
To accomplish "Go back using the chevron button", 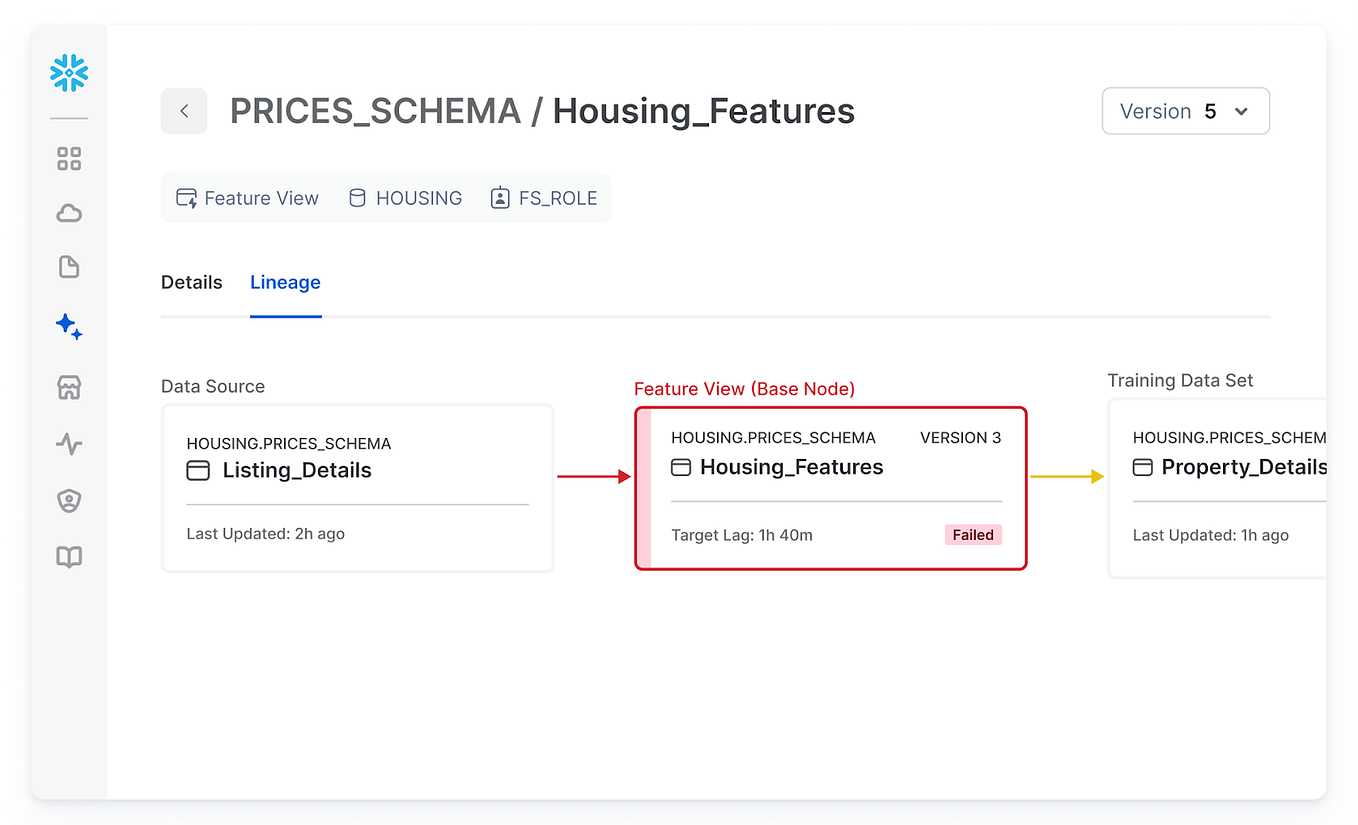I will tap(184, 111).
